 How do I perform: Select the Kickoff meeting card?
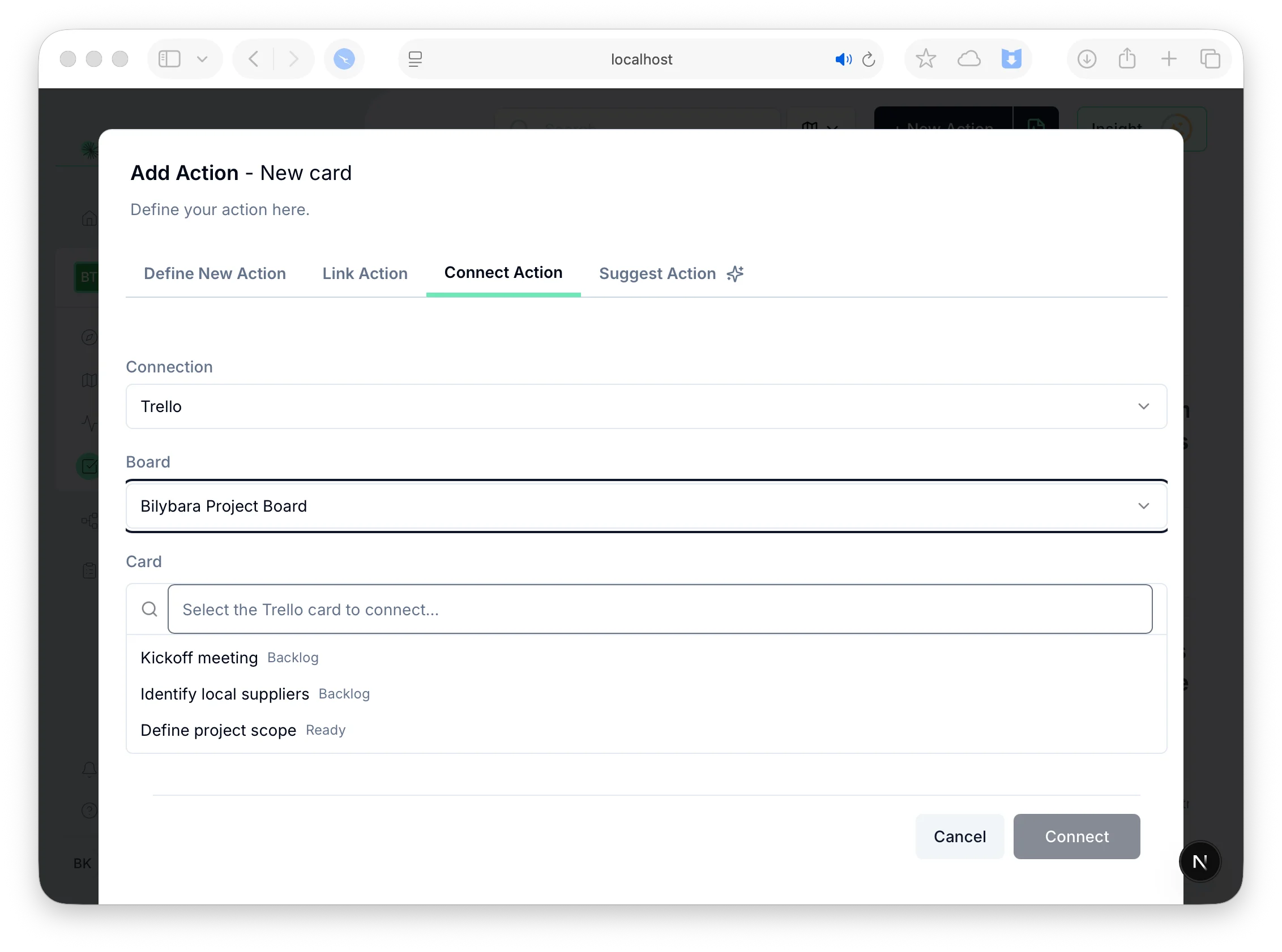[646, 658]
